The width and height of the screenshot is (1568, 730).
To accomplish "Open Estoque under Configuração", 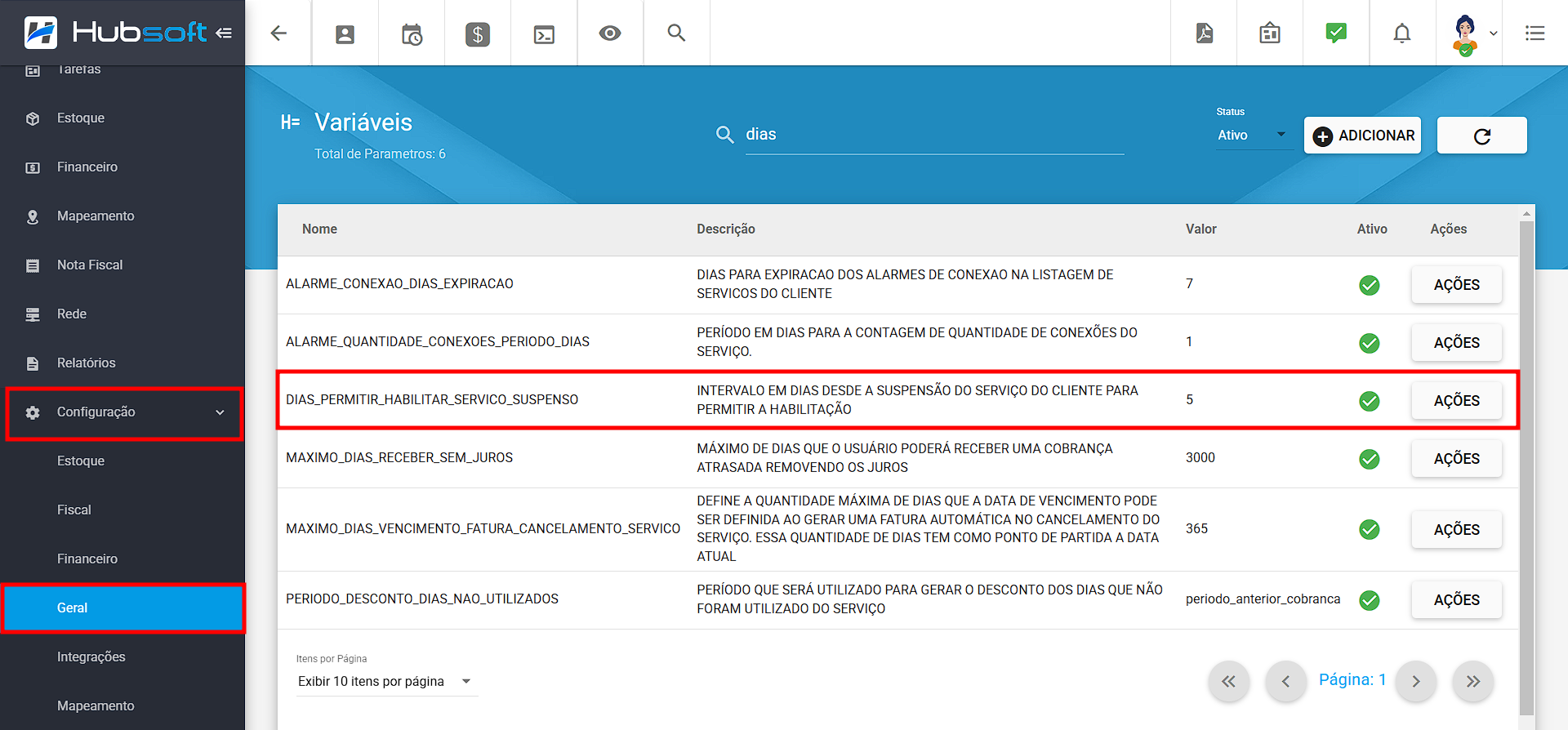I will click(122, 461).
